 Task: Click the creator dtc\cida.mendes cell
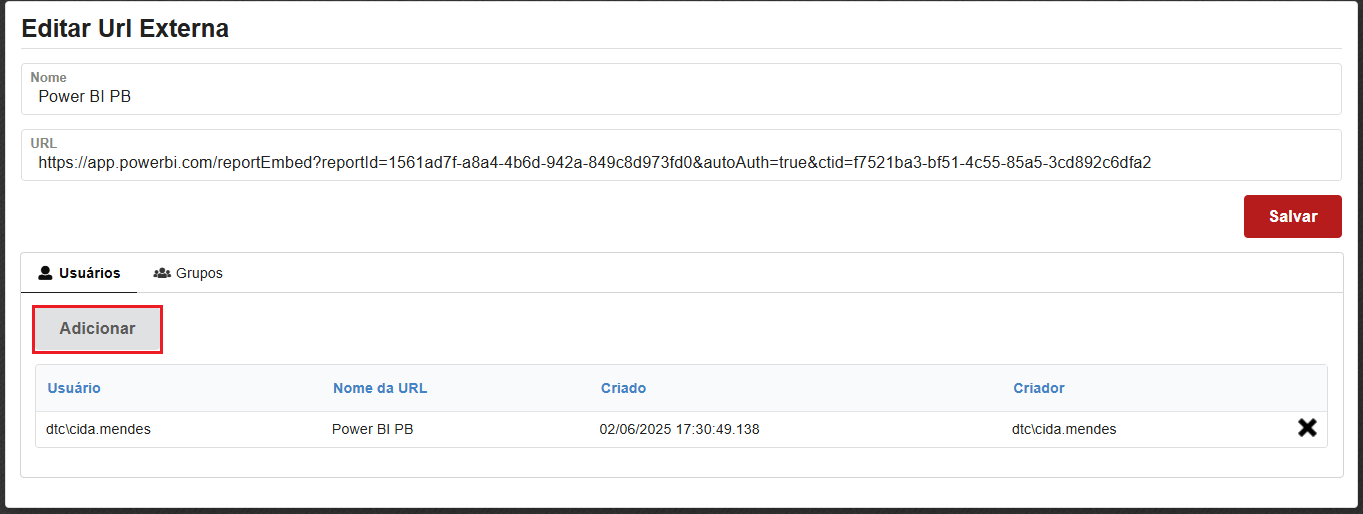coord(1064,430)
